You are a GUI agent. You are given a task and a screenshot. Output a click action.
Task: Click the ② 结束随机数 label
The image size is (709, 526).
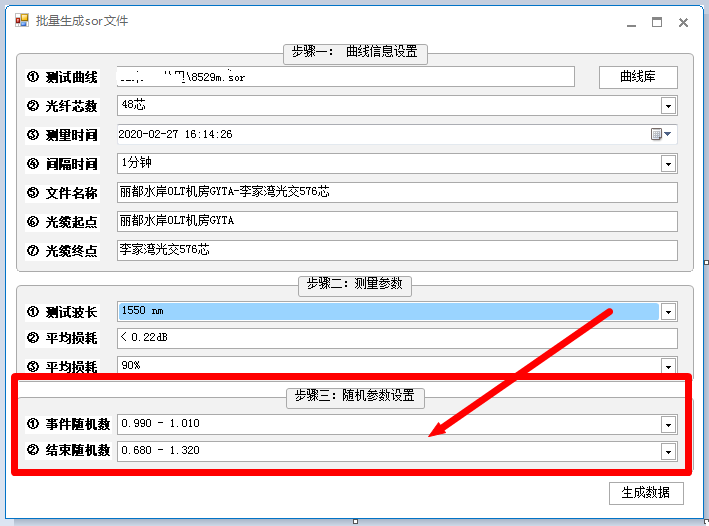click(69, 450)
